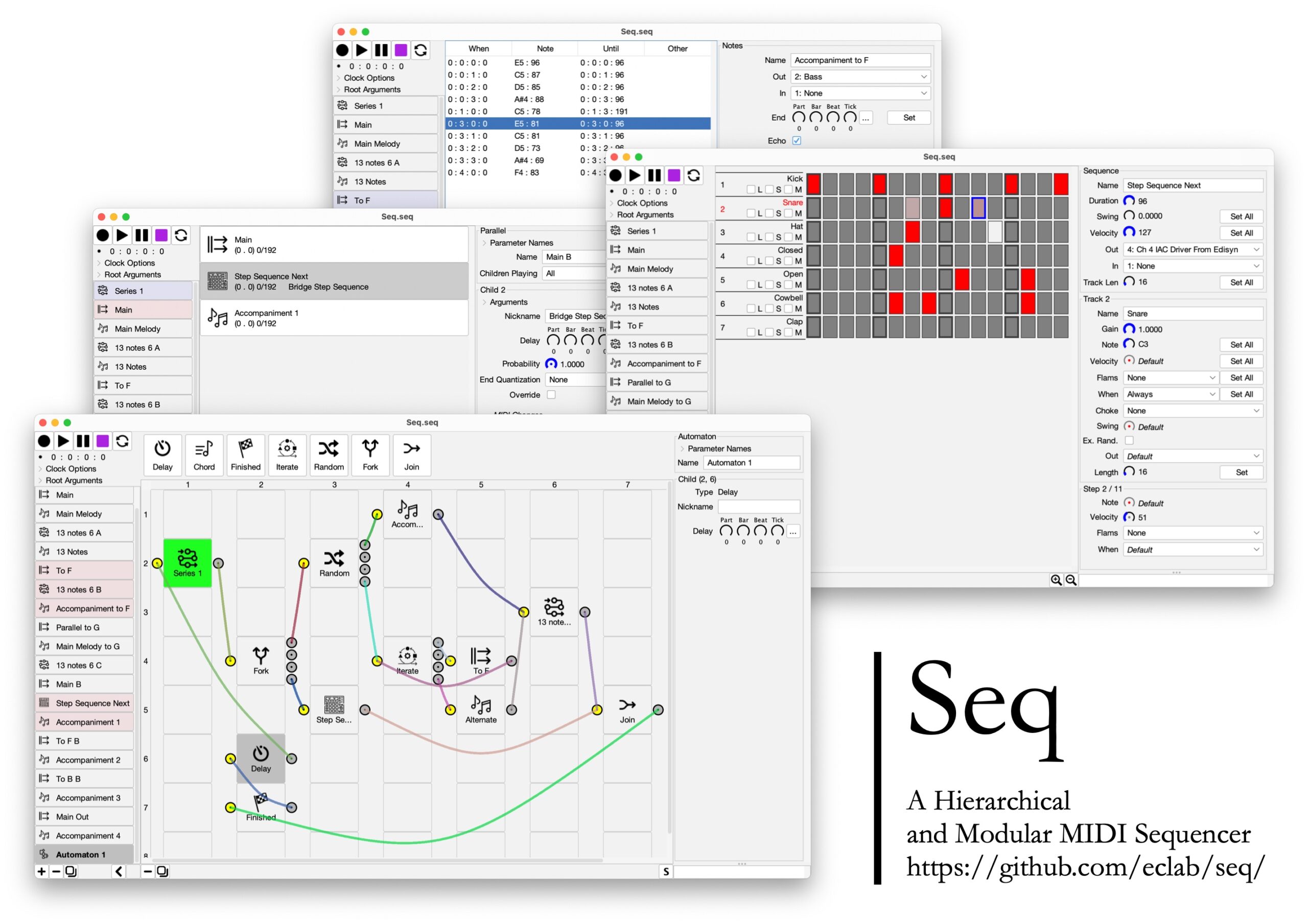Toggle the Cowbell track M mute checkbox
This screenshot has height=924, width=1308.
pos(789,308)
